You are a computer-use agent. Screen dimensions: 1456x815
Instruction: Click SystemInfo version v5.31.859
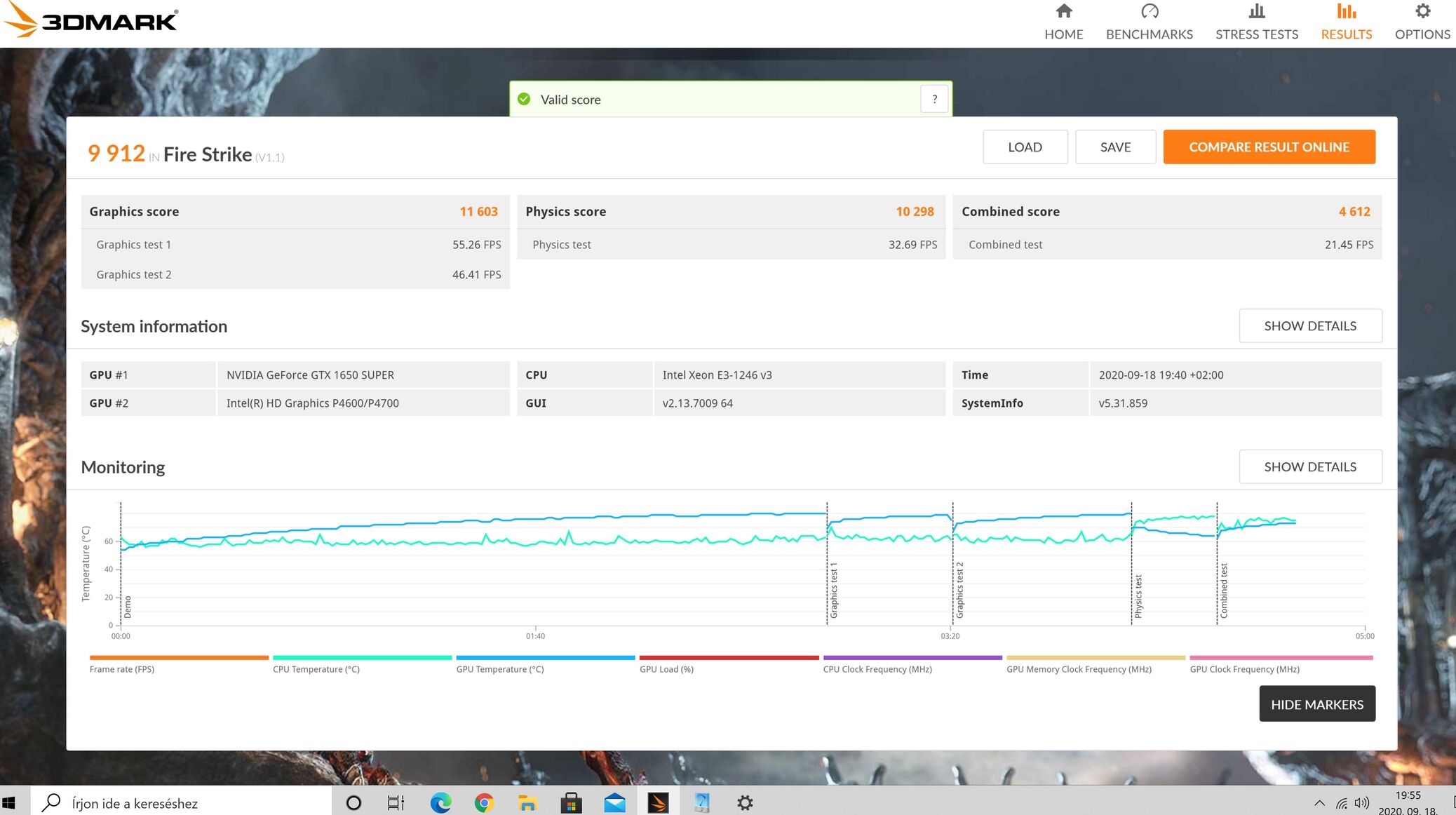pyautogui.click(x=1123, y=403)
